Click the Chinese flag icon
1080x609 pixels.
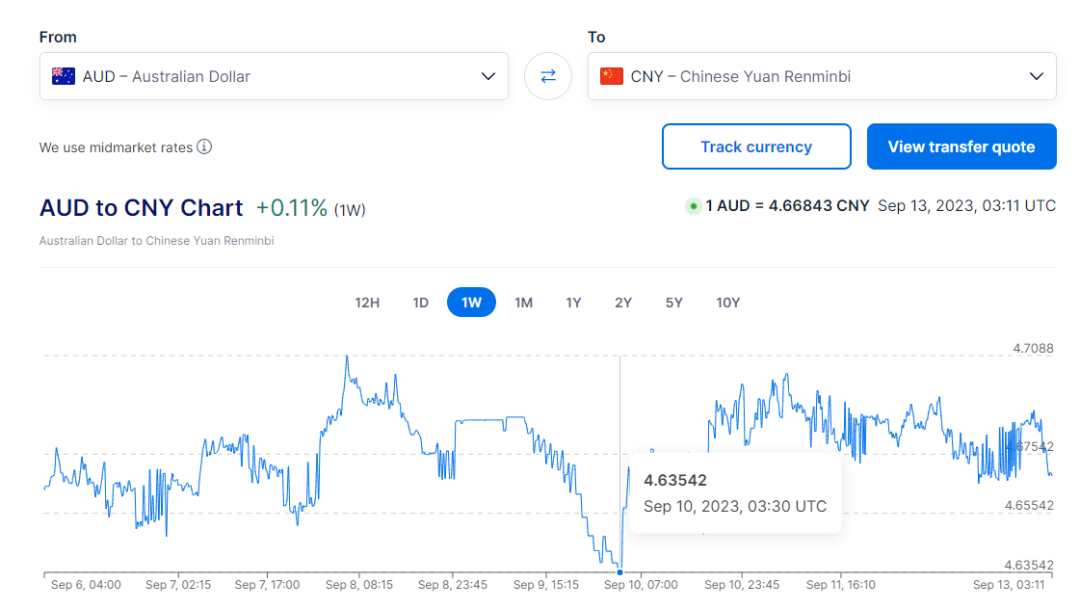[611, 76]
